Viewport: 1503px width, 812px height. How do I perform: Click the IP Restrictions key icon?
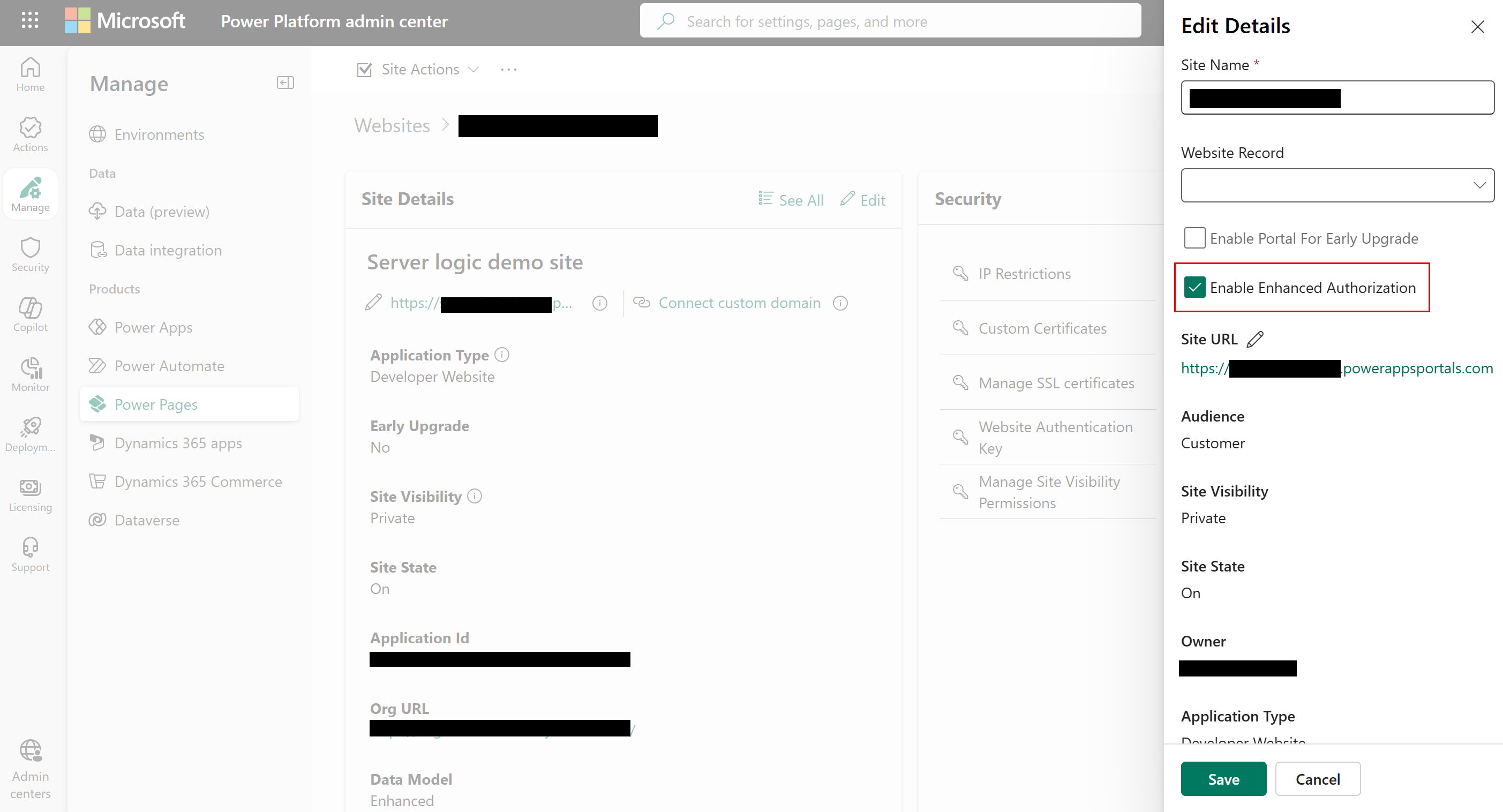coord(960,273)
